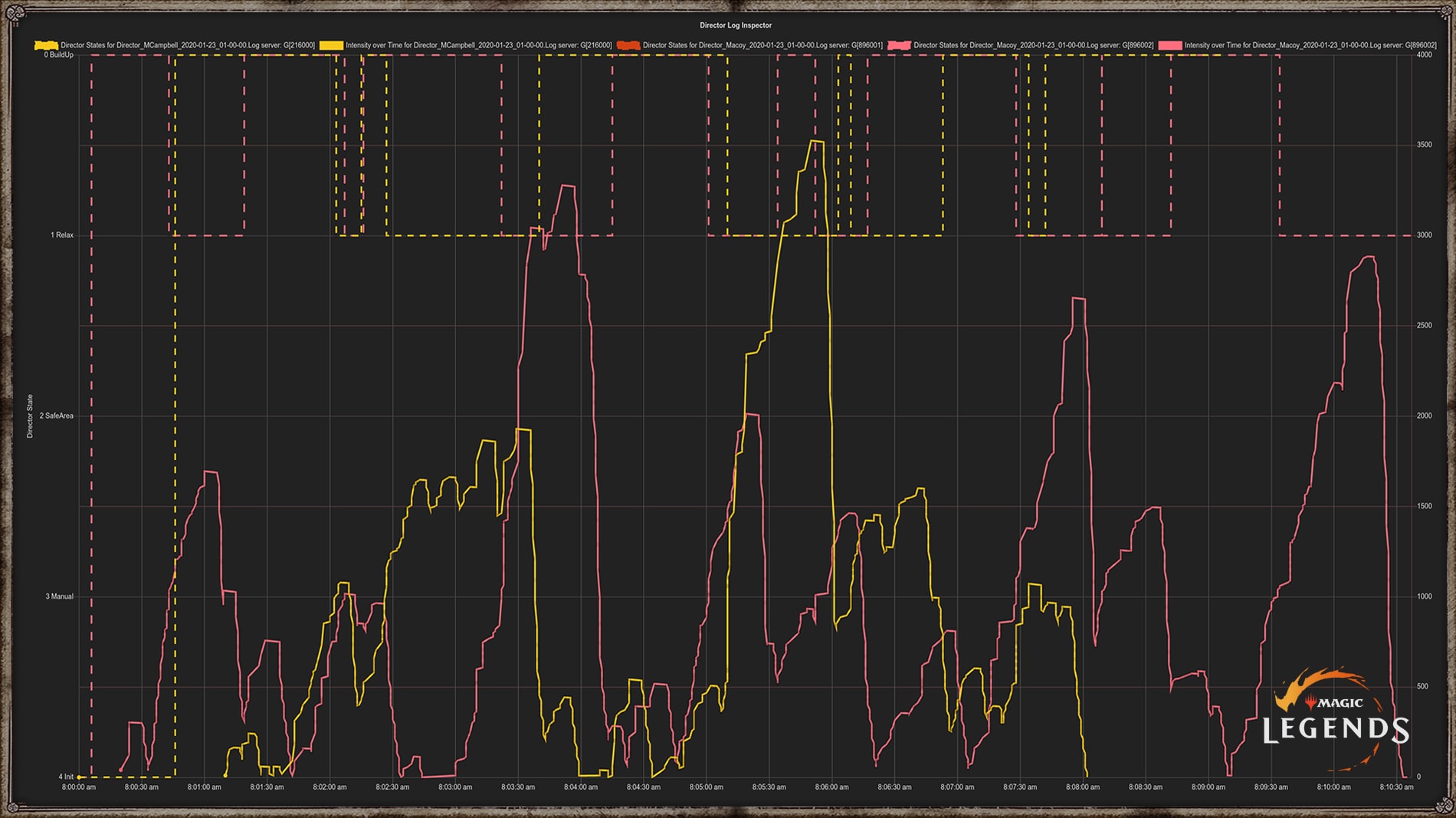Click the yellow data point at 8:00:00 am
The image size is (1456, 818).
pos(79,777)
